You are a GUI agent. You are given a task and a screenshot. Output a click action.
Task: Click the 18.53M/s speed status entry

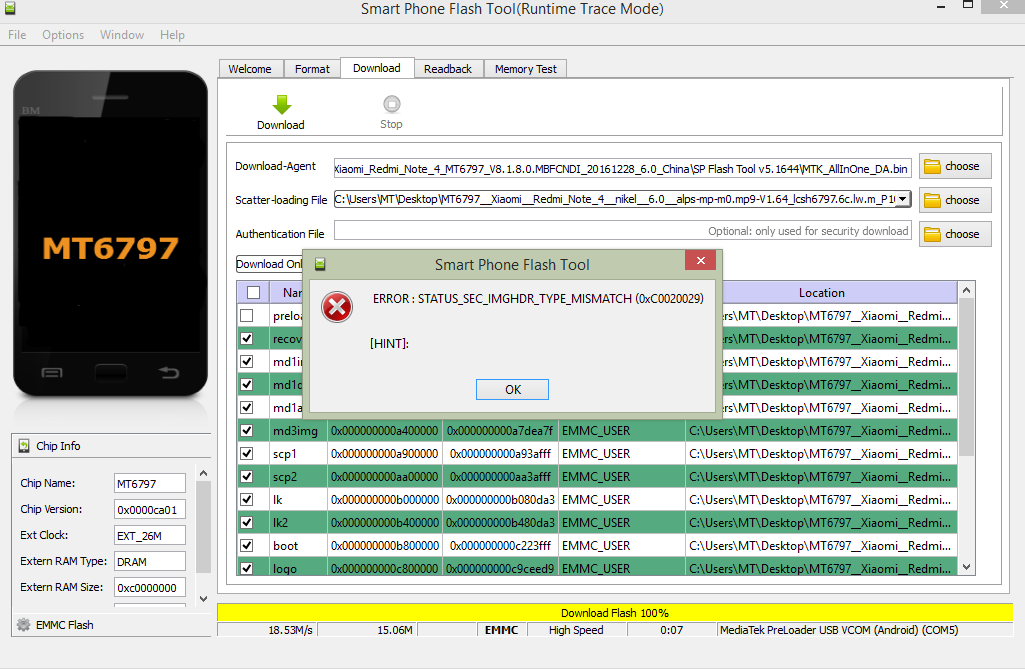point(290,630)
